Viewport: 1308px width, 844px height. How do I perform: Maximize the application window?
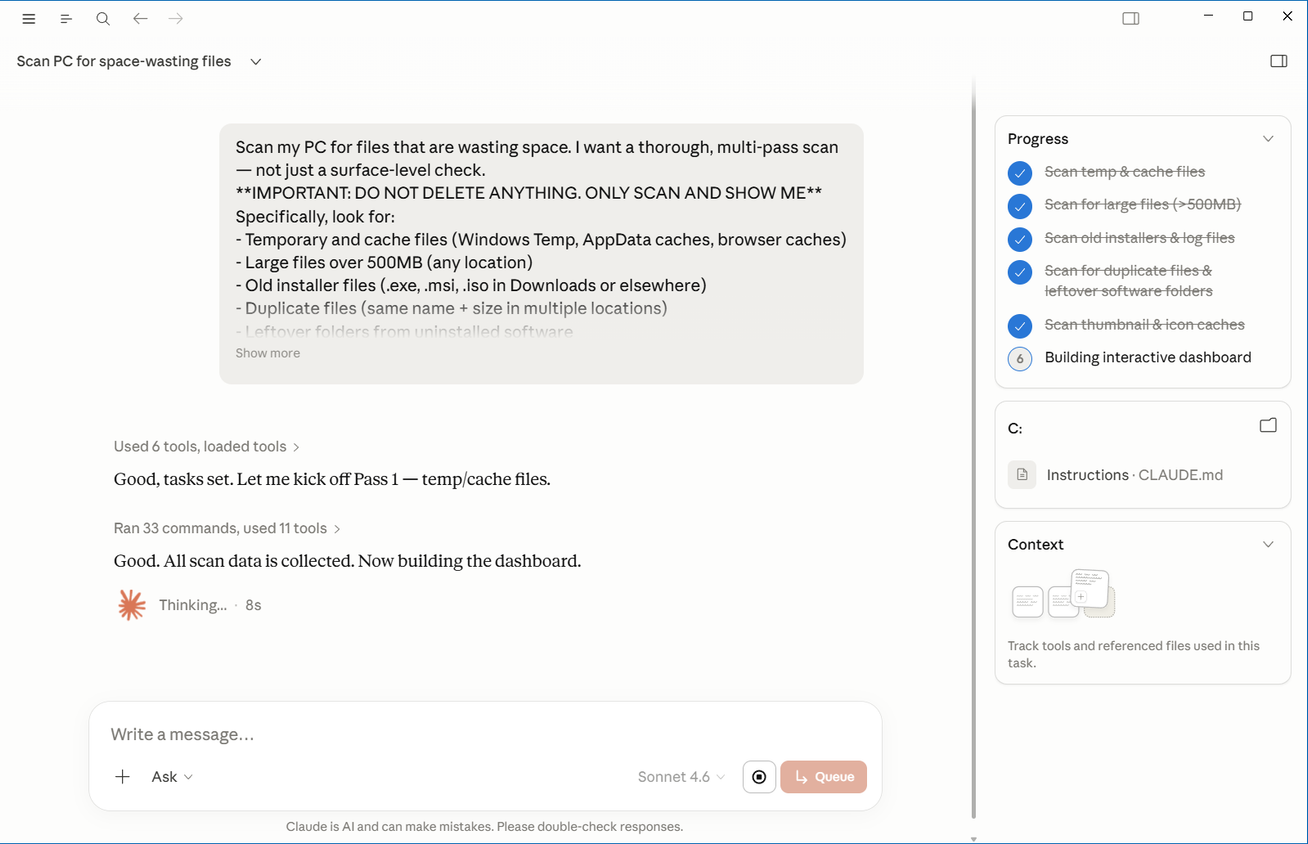pyautogui.click(x=1248, y=16)
